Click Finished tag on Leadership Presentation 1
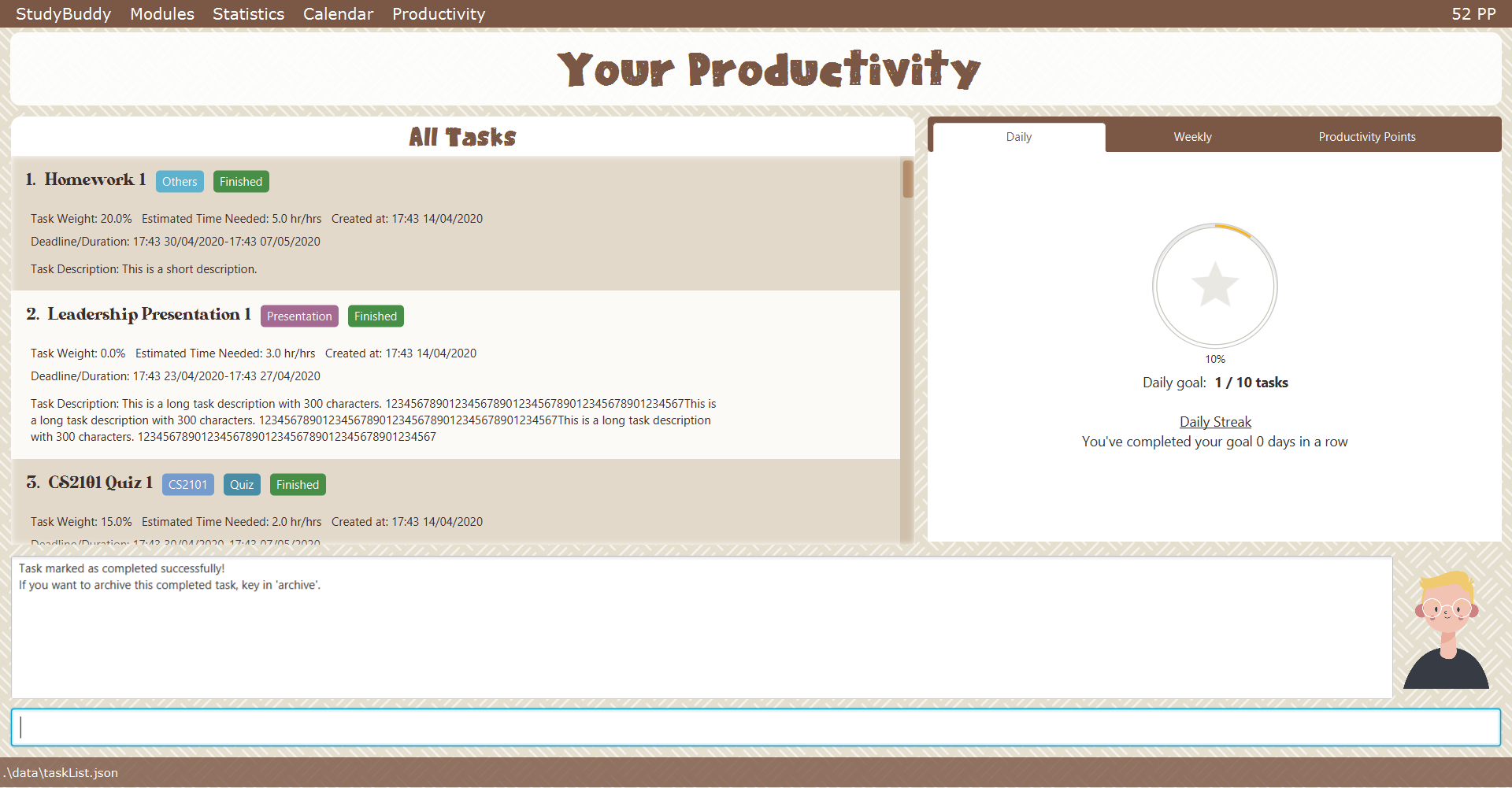This screenshot has width=1512, height=788. [x=376, y=316]
